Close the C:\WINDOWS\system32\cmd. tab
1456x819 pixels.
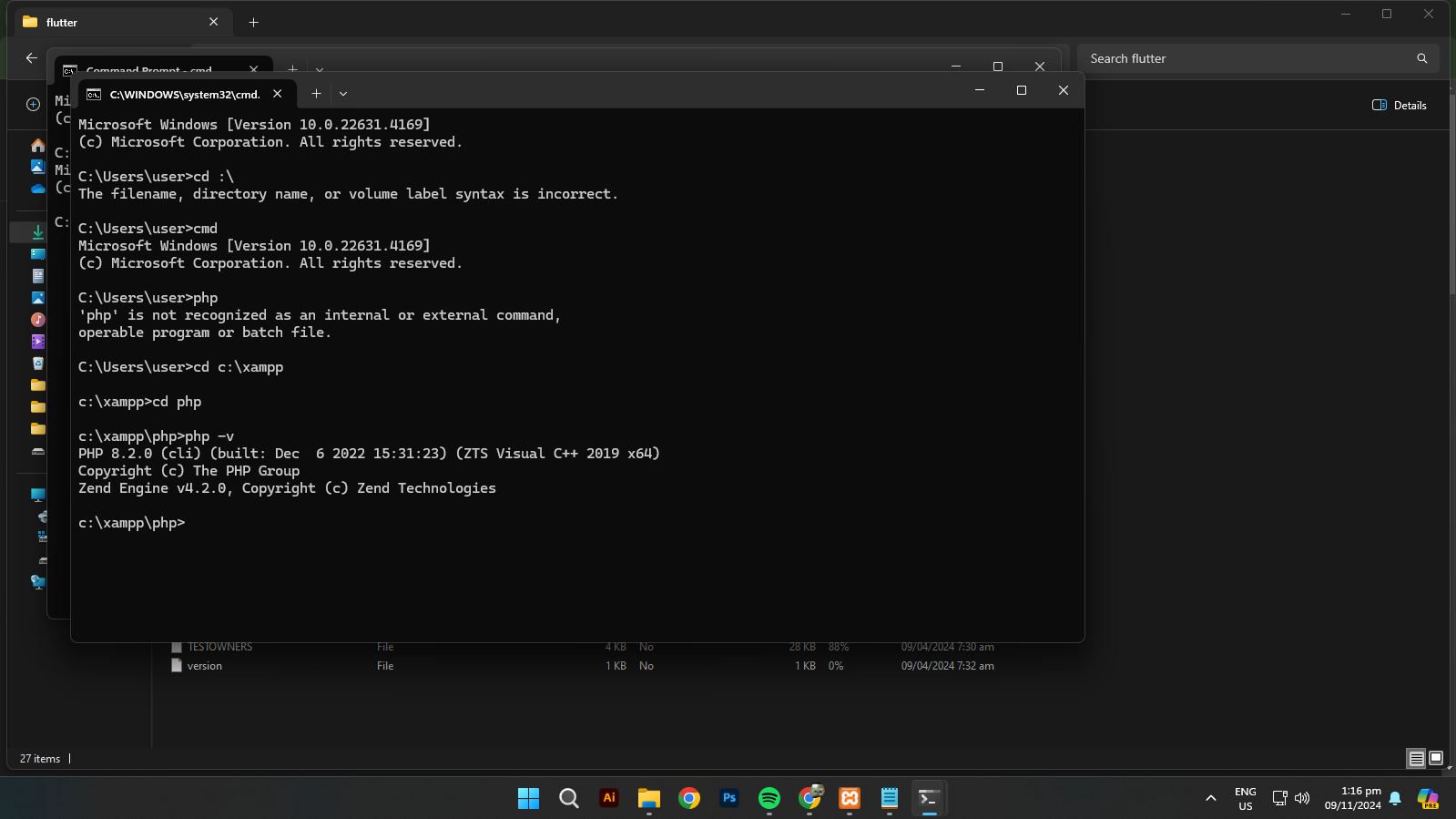pos(278,93)
